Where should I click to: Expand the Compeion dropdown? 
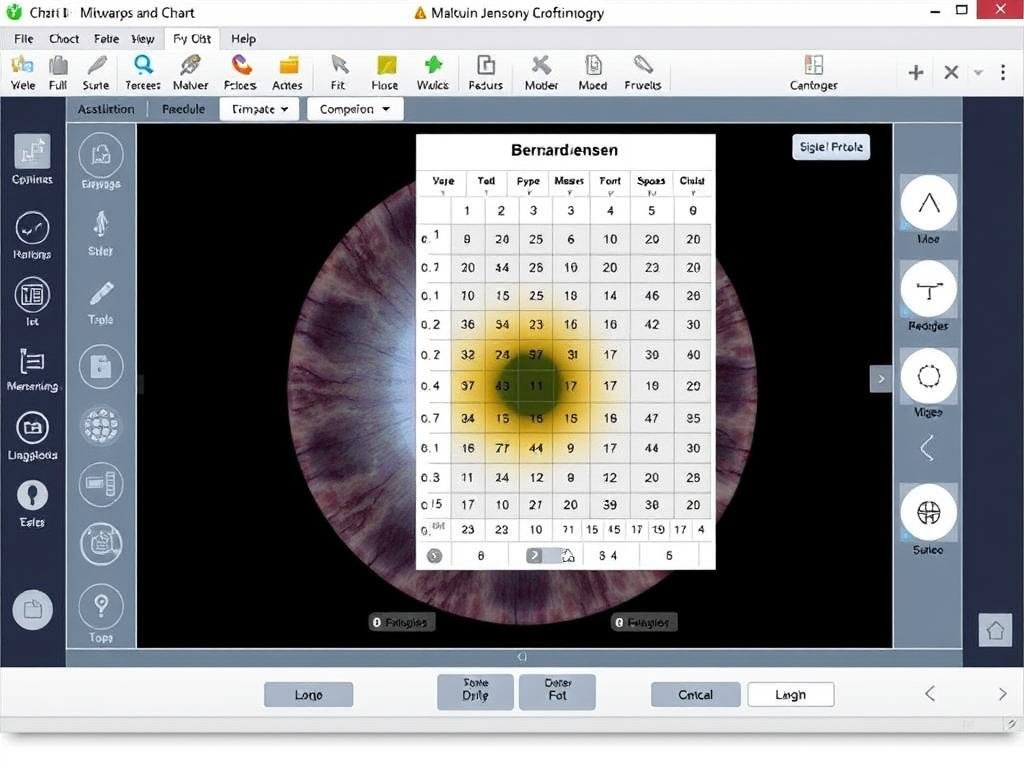[354, 108]
